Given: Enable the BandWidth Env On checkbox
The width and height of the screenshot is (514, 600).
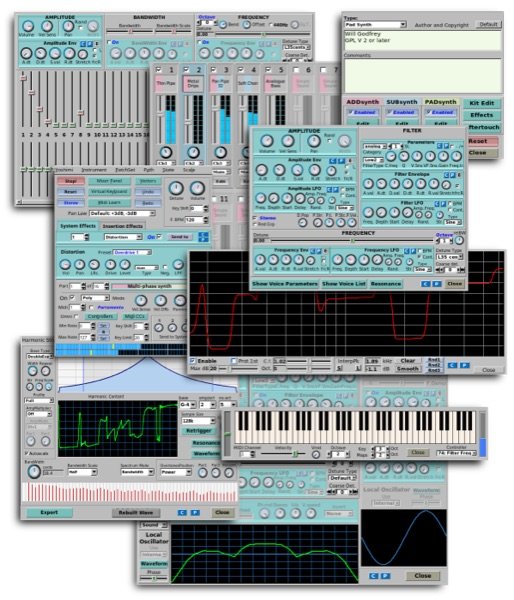Looking at the screenshot, I should pos(109,42).
